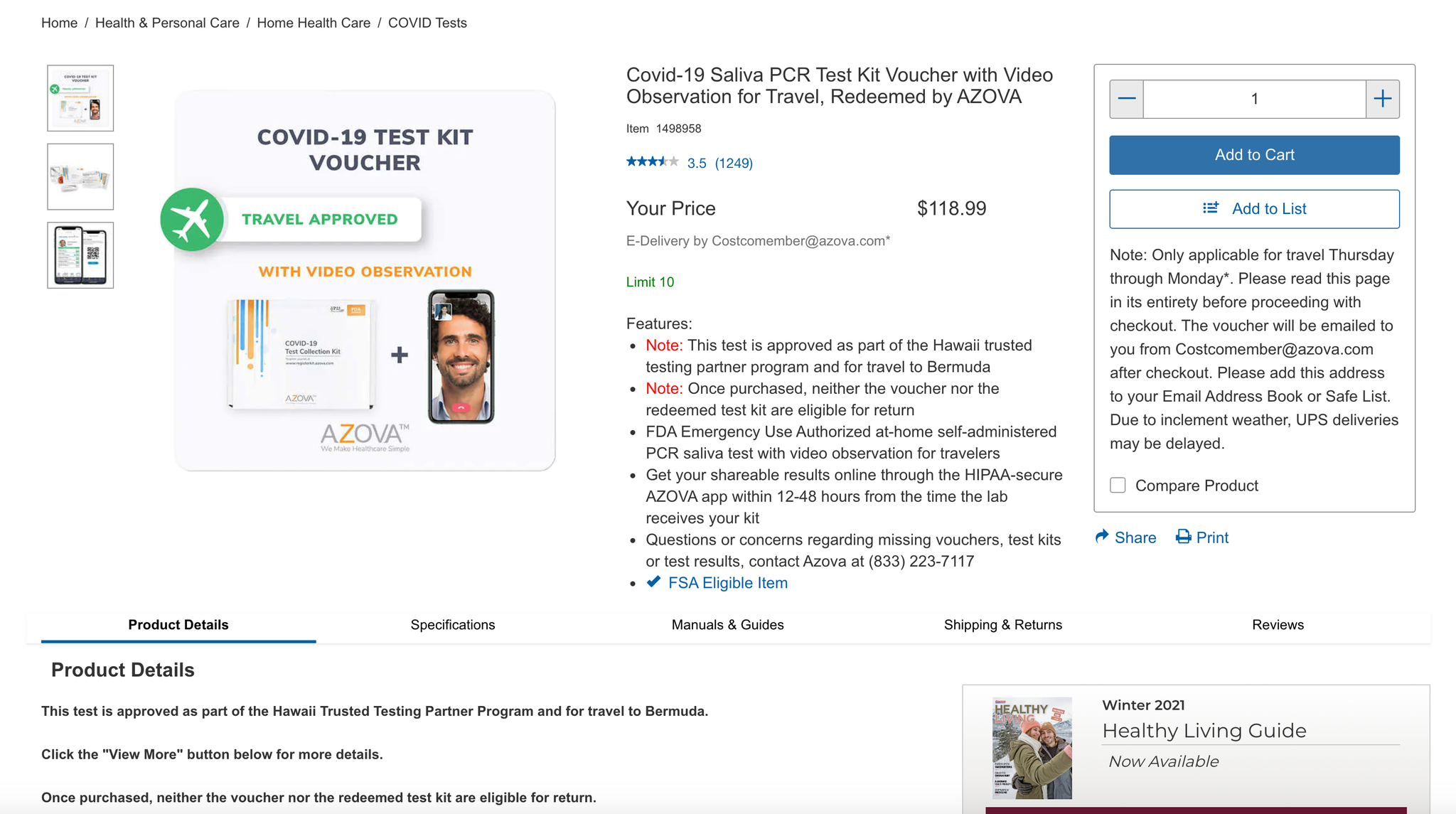Click the 3.5 star rating stars
Viewport: 1456px width, 814px height.
tap(652, 161)
